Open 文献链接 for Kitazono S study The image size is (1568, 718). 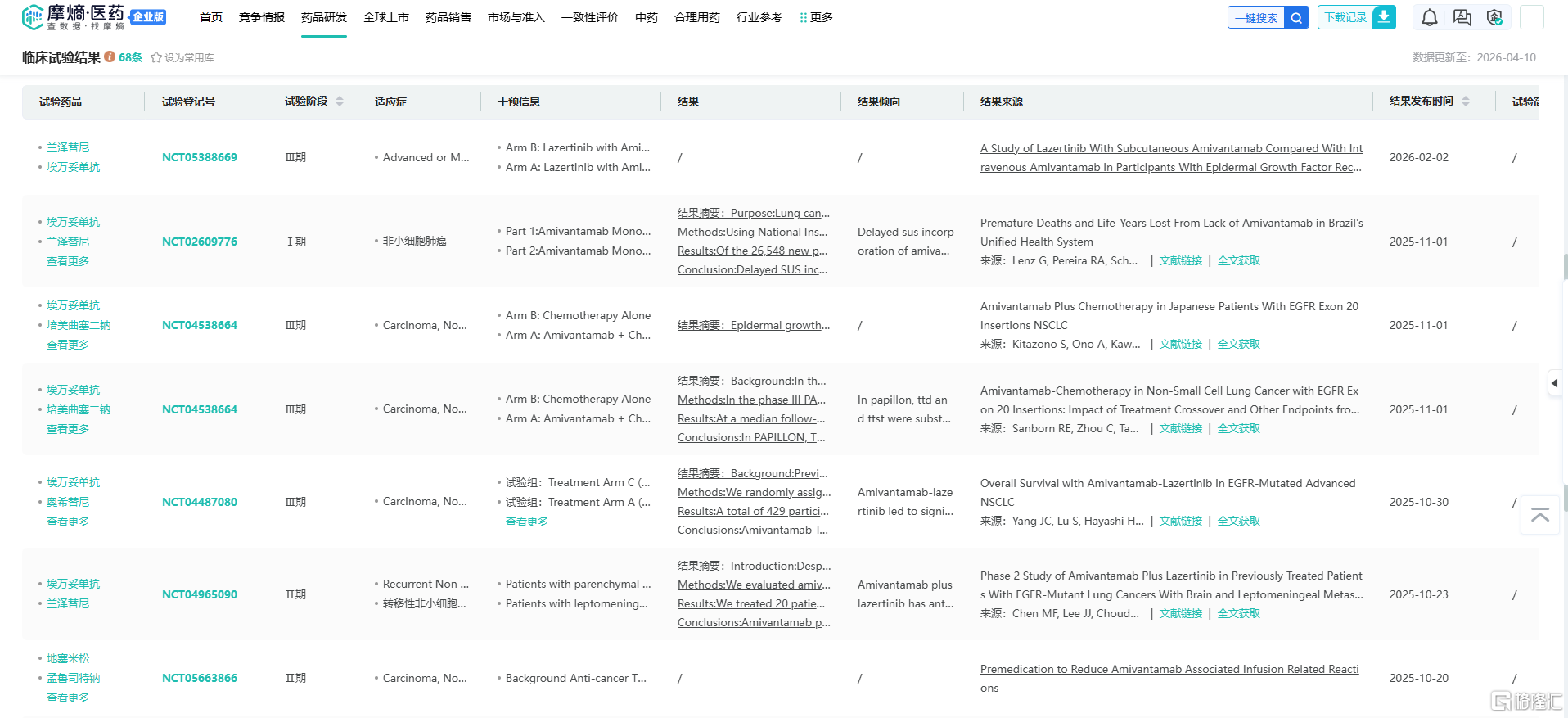[1181, 344]
